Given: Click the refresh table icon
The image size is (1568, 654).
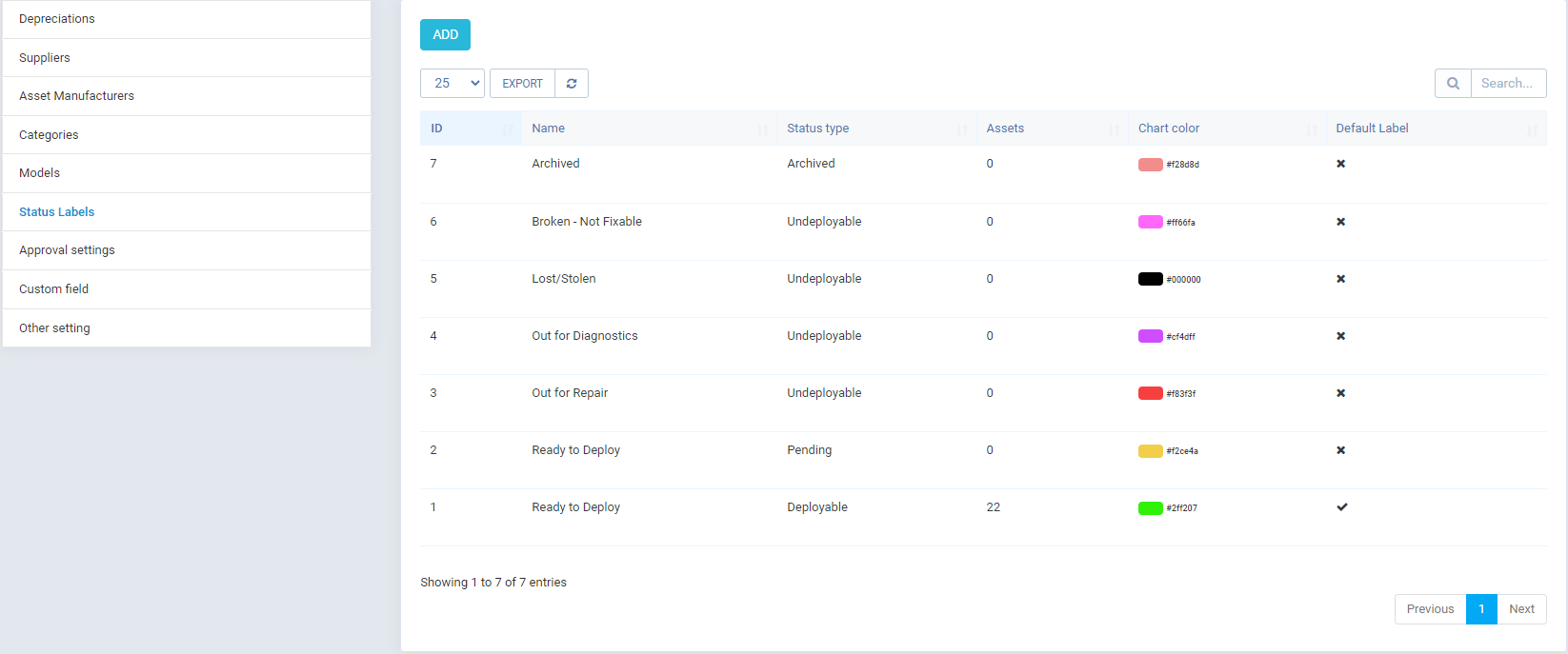Looking at the screenshot, I should pyautogui.click(x=572, y=84).
